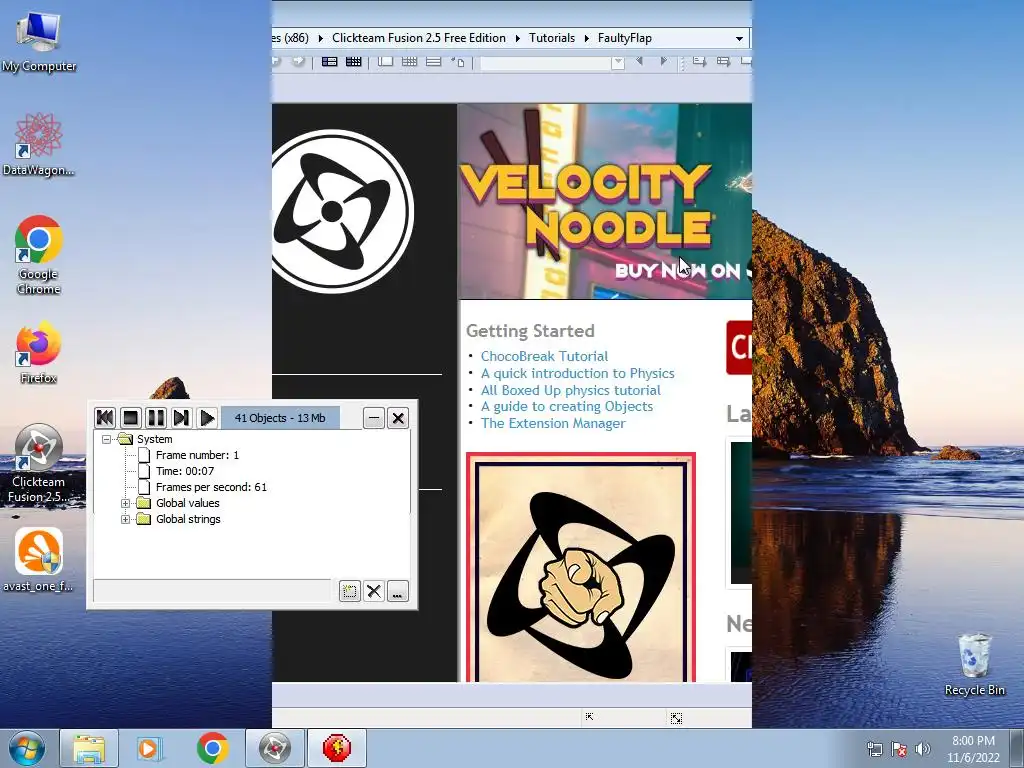Open Google Chrome desktop shortcut
The width and height of the screenshot is (1024, 768).
39,255
